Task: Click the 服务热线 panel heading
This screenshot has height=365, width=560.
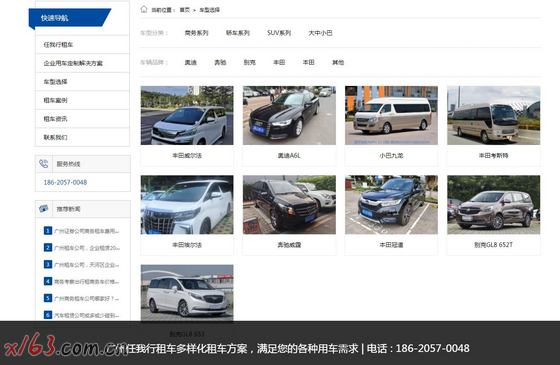Action: [68, 164]
